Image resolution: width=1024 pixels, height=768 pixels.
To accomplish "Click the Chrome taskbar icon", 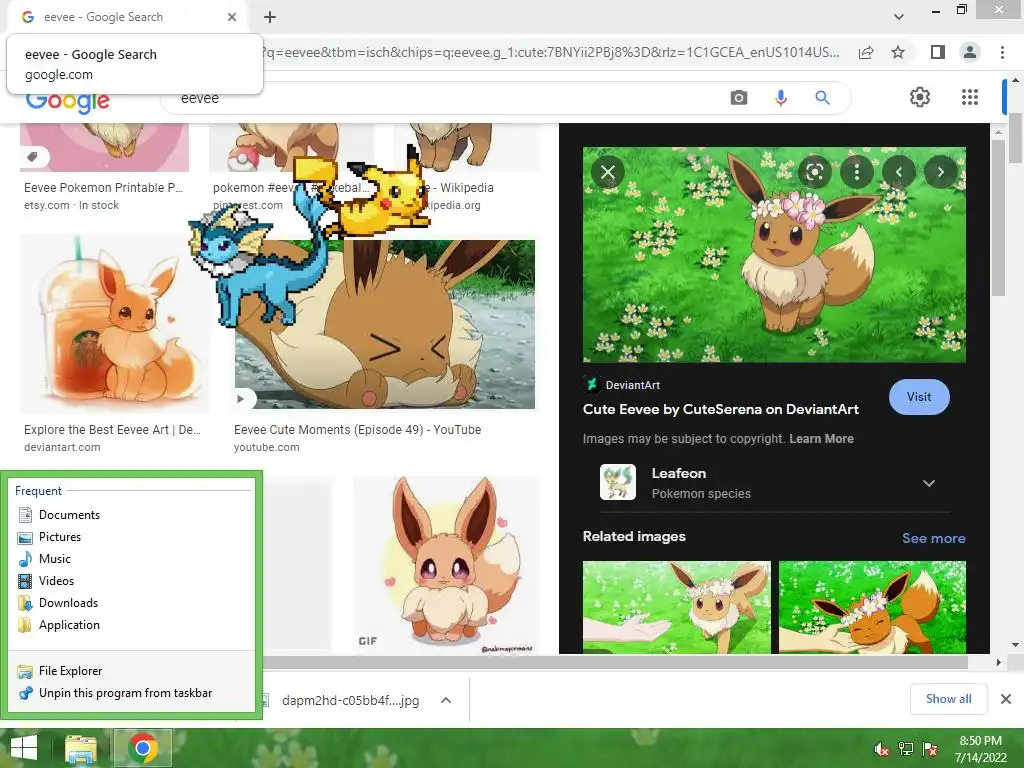I will 143,748.
